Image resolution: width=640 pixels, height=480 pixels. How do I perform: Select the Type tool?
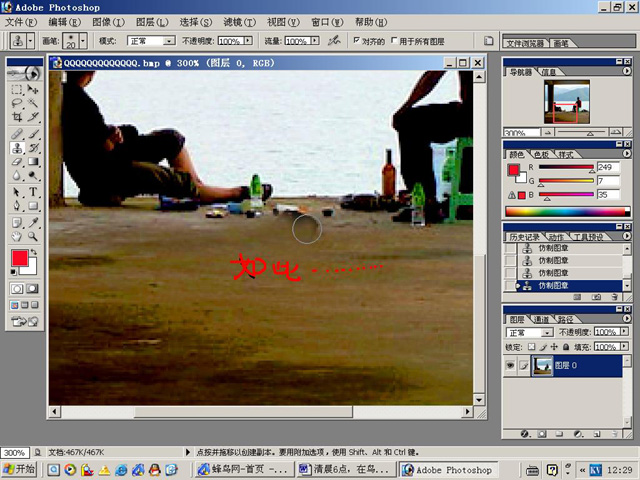tap(33, 192)
